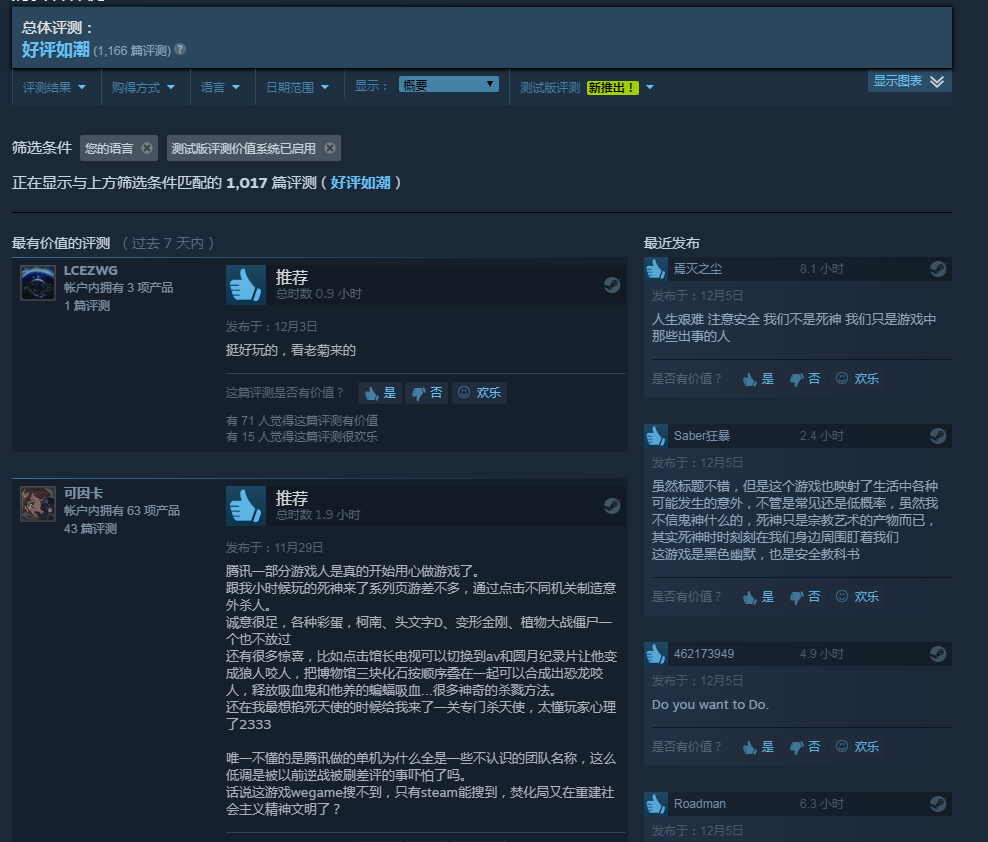The image size is (988, 842).
Task: Click thumbs-up 是 on Saber狂暴's review
Action: coord(758,597)
